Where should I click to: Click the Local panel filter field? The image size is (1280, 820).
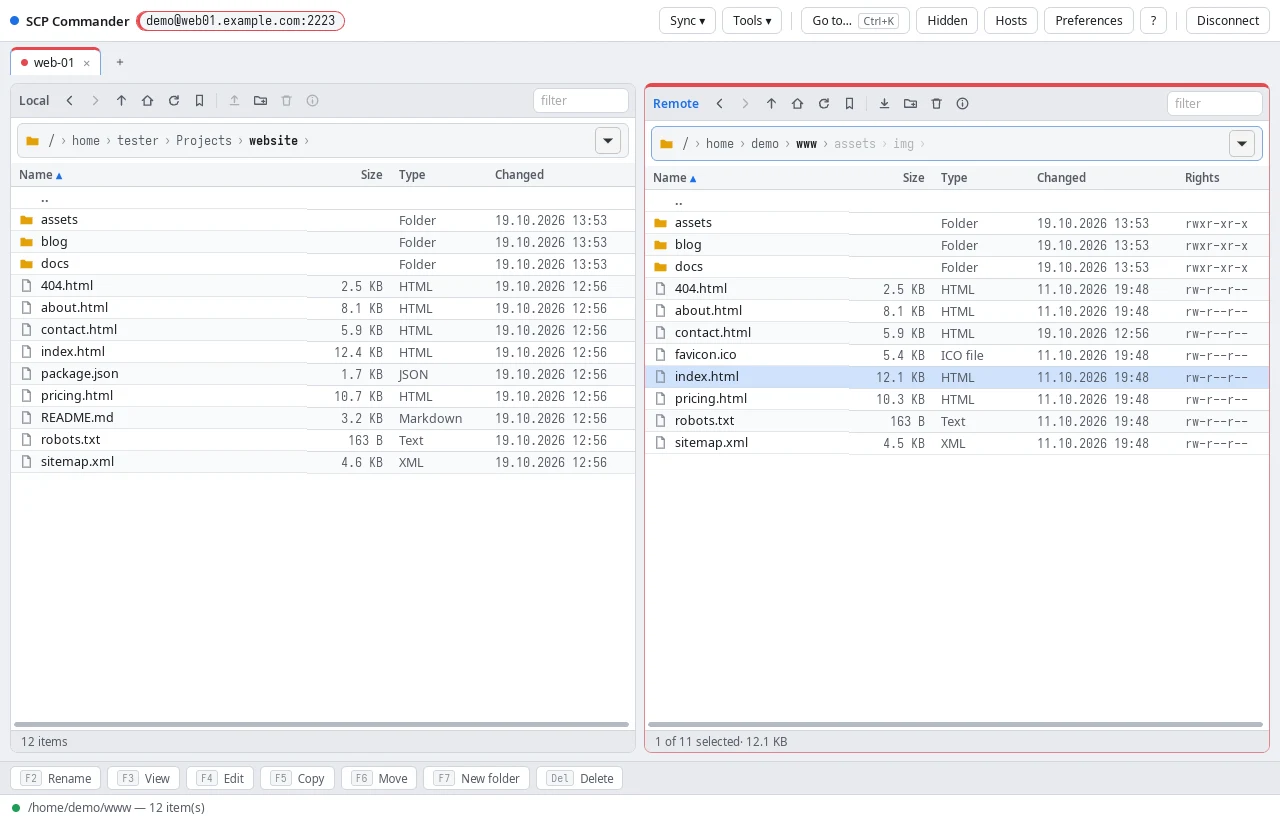pyautogui.click(x=581, y=100)
